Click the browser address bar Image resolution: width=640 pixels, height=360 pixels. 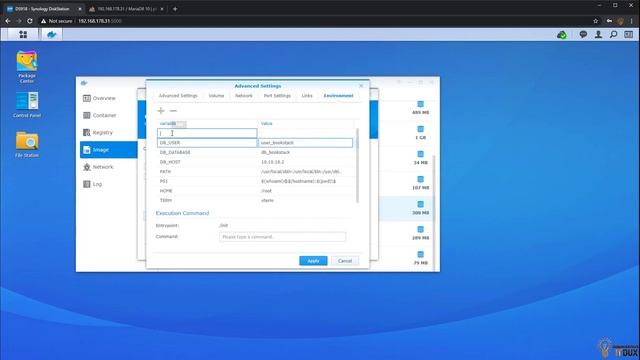pos(314,21)
